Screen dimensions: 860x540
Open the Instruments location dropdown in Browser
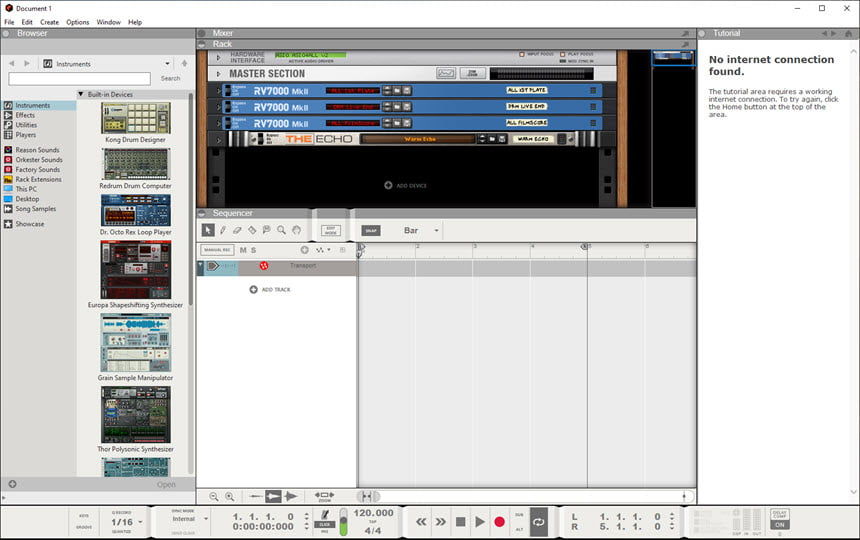click(167, 64)
